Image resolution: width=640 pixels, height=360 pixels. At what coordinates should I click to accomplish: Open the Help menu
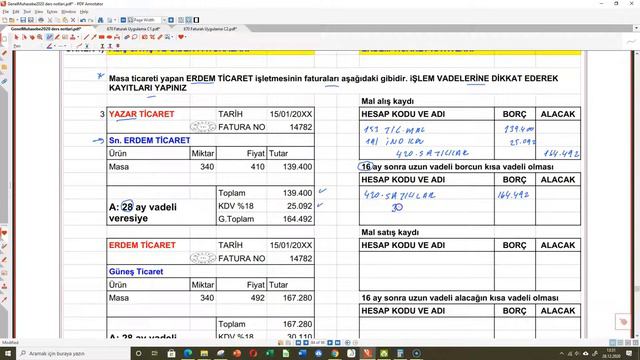click(x=84, y=12)
